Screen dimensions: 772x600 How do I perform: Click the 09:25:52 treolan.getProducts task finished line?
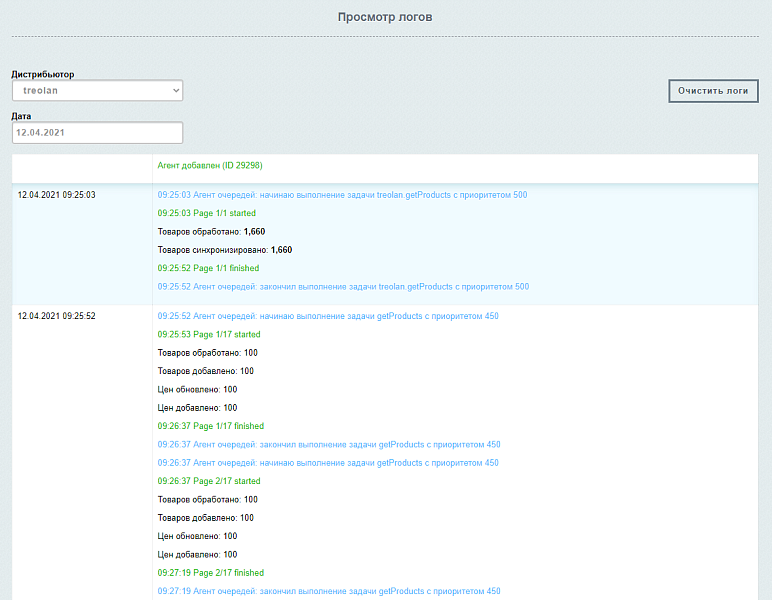(343, 287)
